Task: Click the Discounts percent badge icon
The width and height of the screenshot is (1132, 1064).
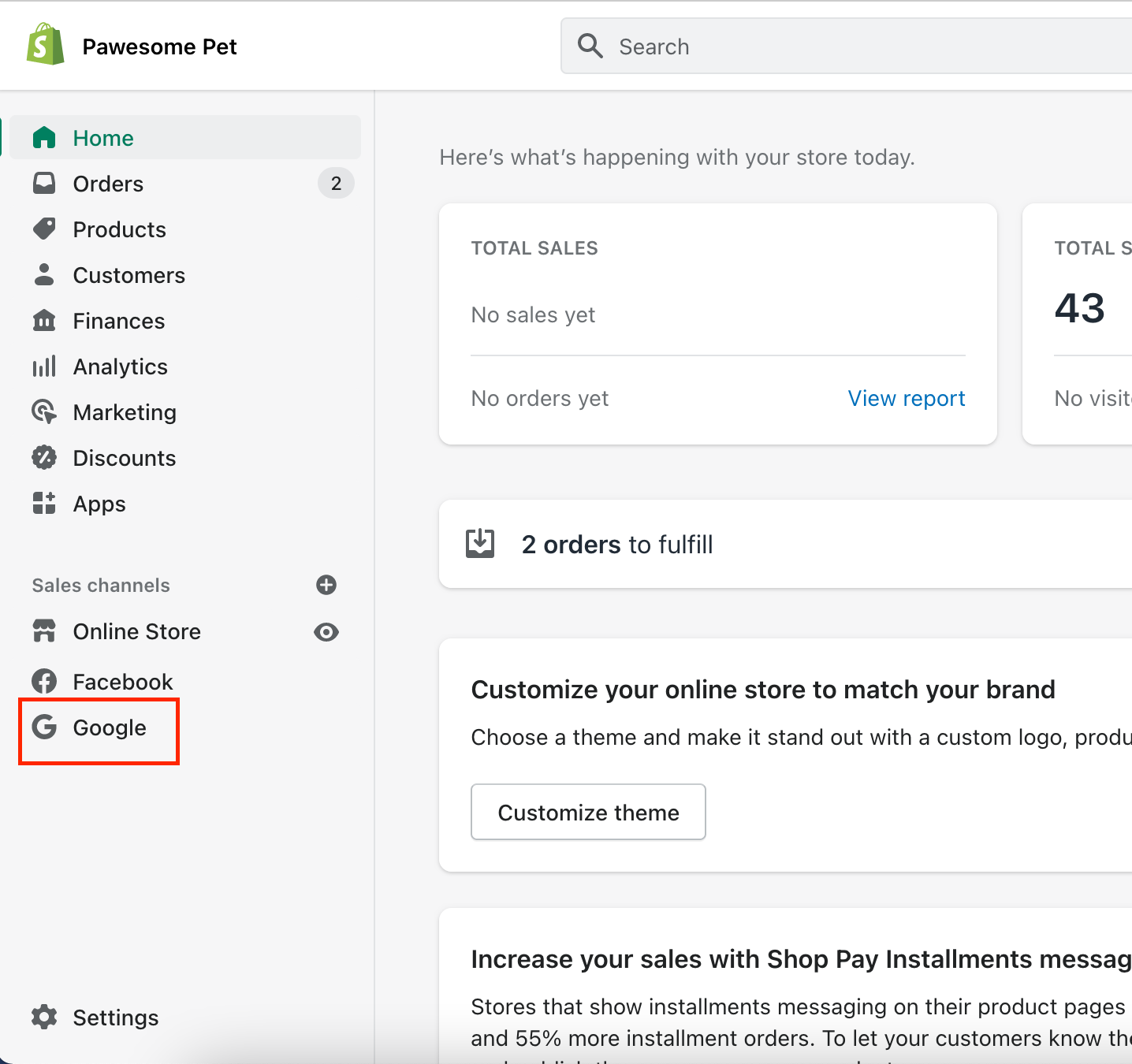Action: (x=44, y=458)
